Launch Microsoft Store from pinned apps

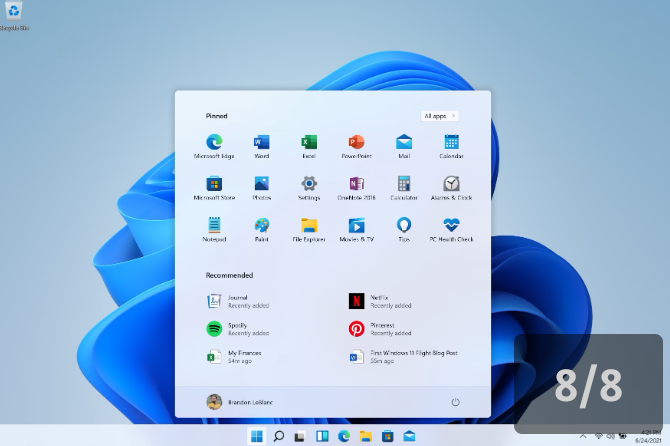(214, 185)
